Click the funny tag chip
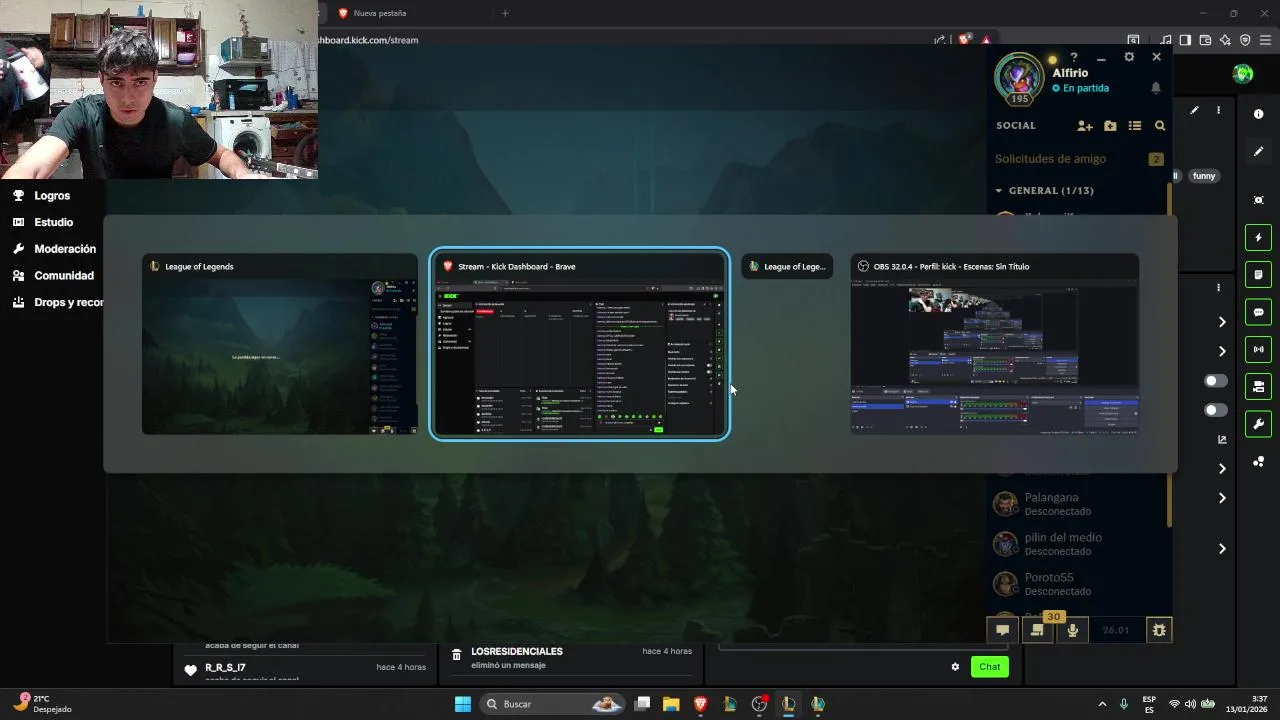Image resolution: width=1280 pixels, height=720 pixels. coord(1204,176)
